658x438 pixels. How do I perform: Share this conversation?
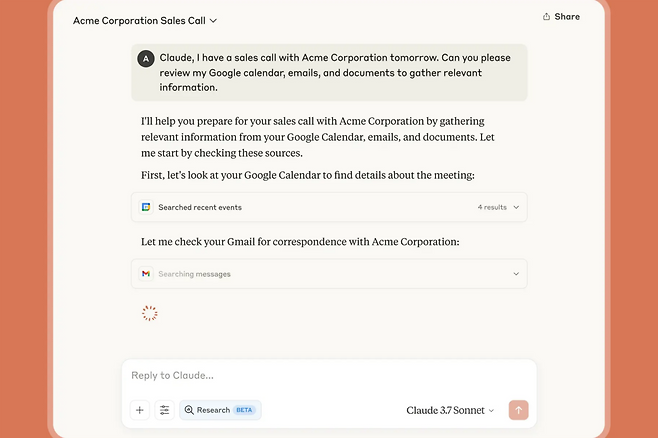click(561, 17)
